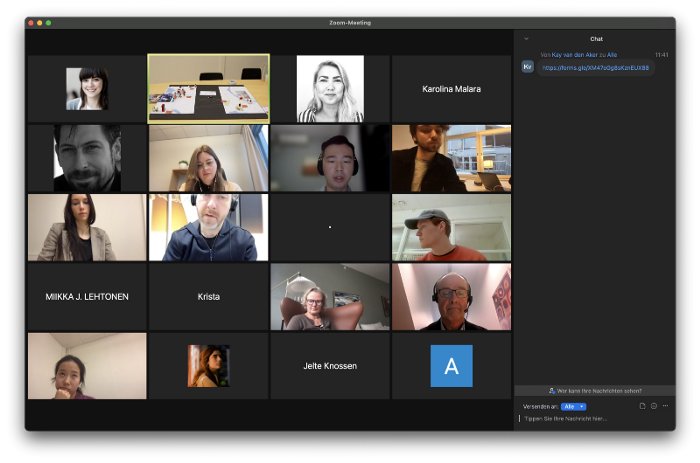Image resolution: width=700 pixels, height=463 pixels.
Task: Click sender name Kay van den Aker
Action: pos(571,55)
